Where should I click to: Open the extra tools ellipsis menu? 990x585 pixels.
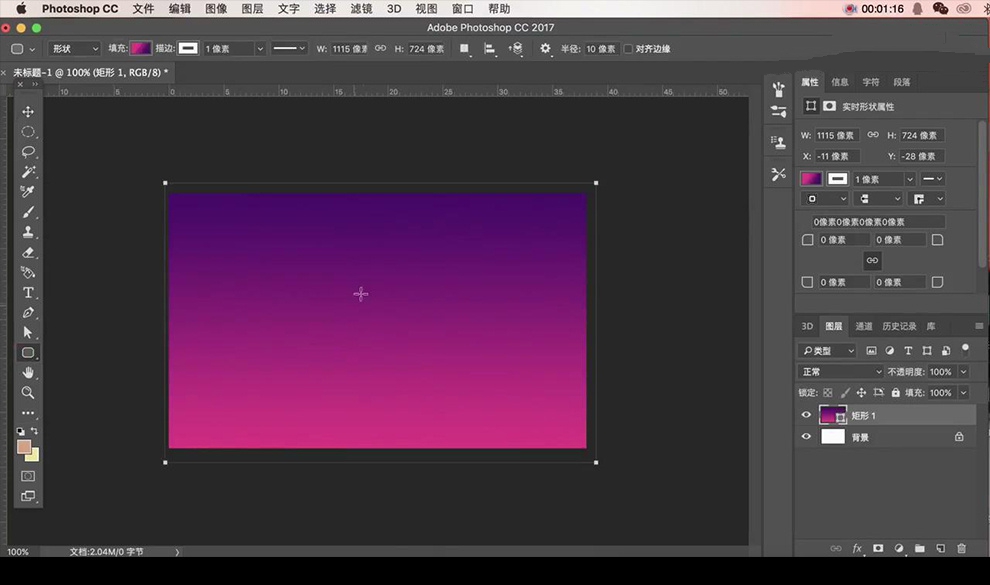pos(28,413)
